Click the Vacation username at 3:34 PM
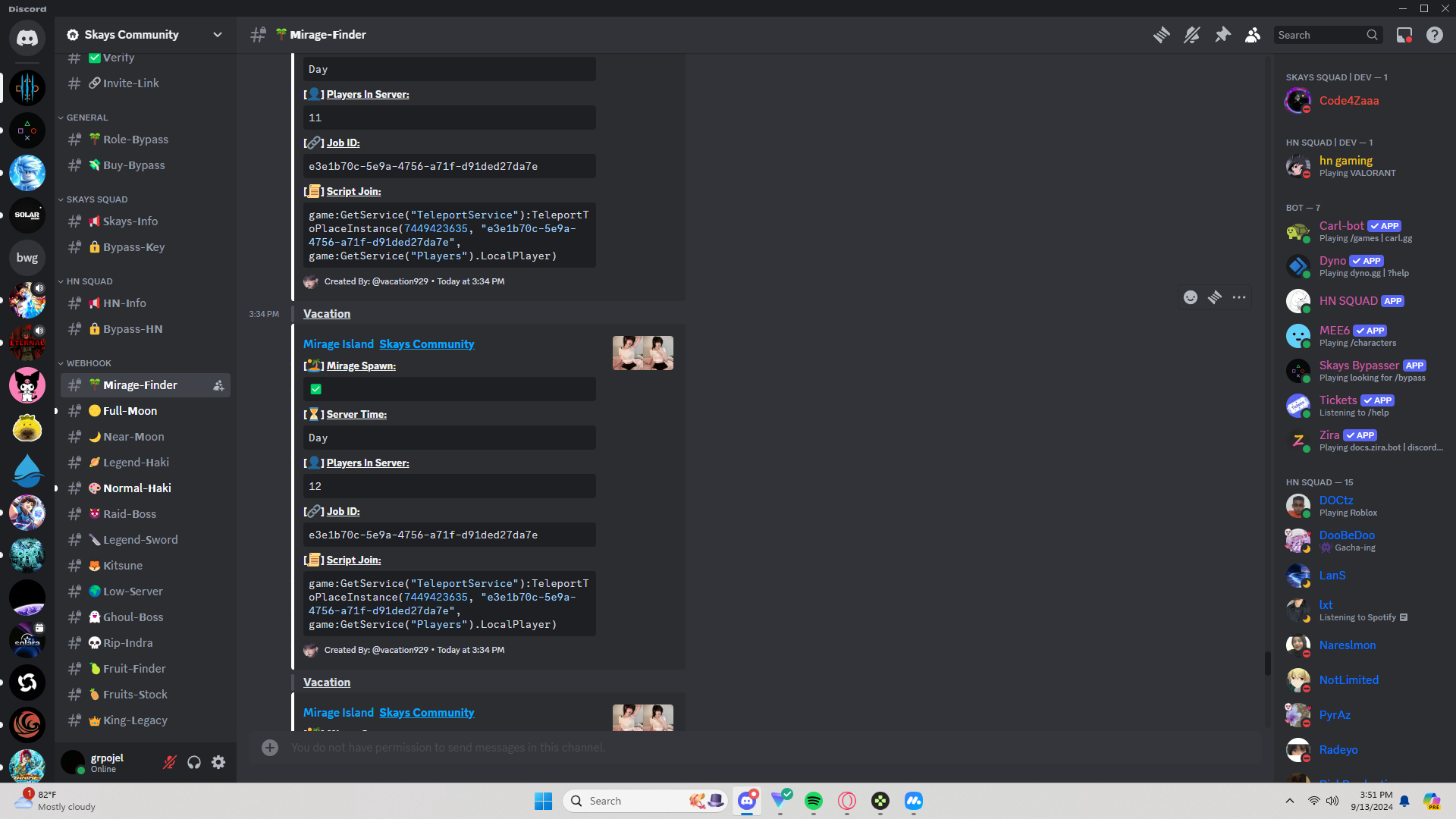Viewport: 1456px width, 819px height. [327, 314]
